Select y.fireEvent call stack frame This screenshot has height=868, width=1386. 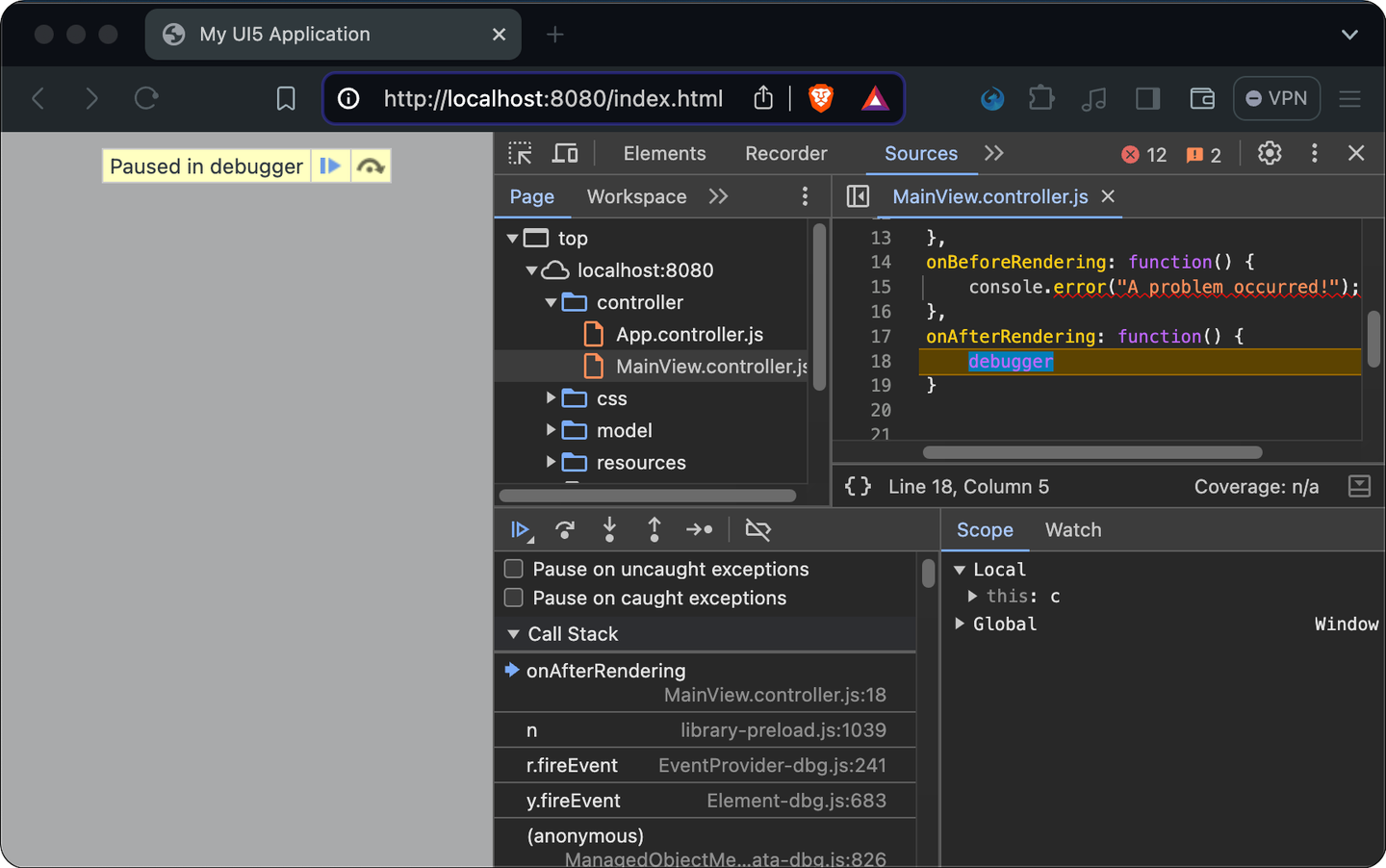(705, 801)
